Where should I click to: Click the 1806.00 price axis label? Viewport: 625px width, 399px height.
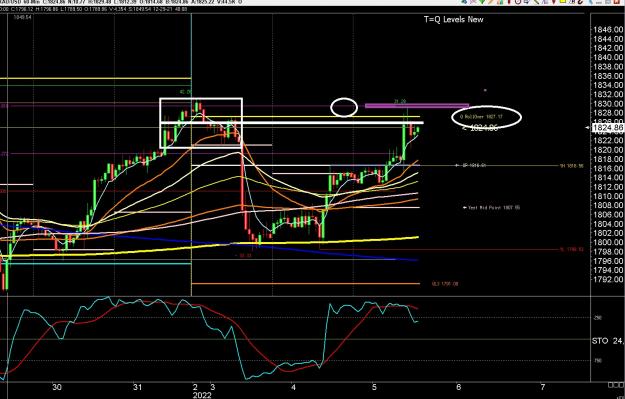point(608,214)
